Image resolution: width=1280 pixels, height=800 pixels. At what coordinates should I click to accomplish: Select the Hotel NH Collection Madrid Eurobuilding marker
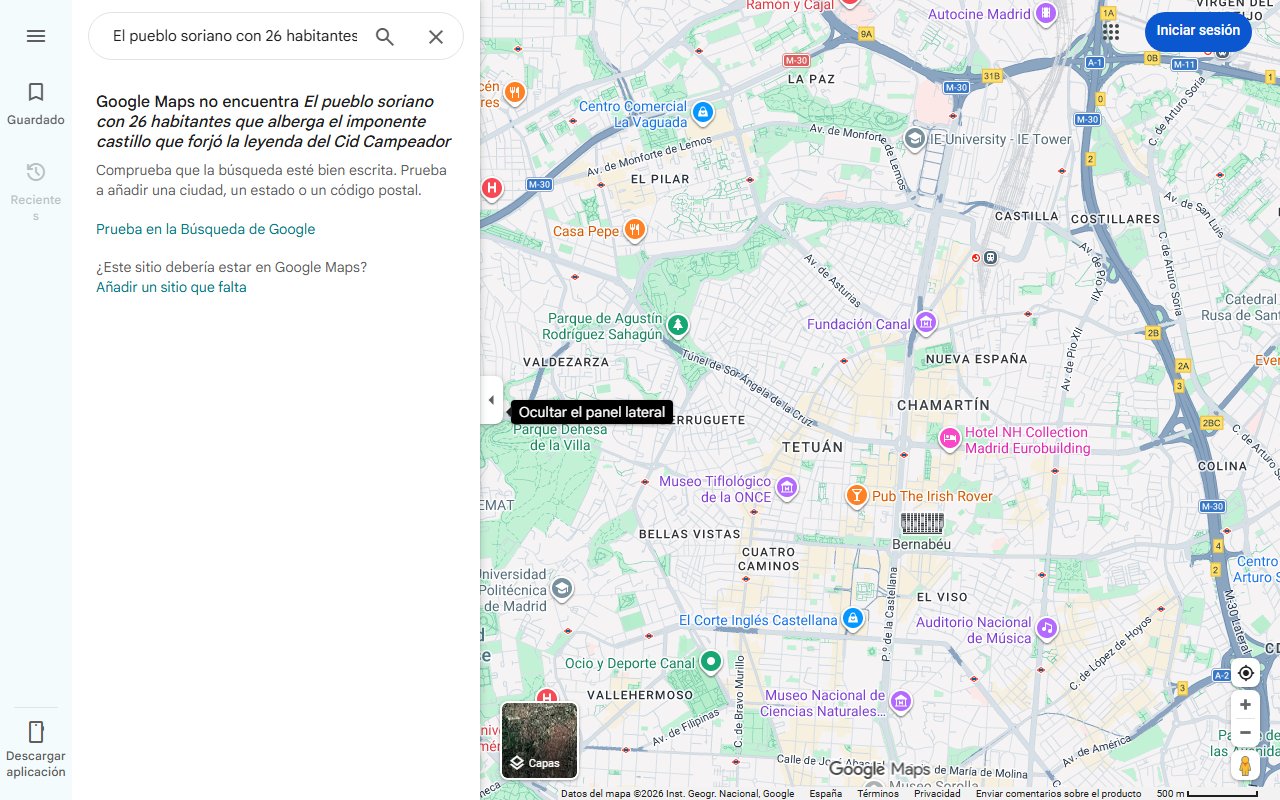point(948,439)
